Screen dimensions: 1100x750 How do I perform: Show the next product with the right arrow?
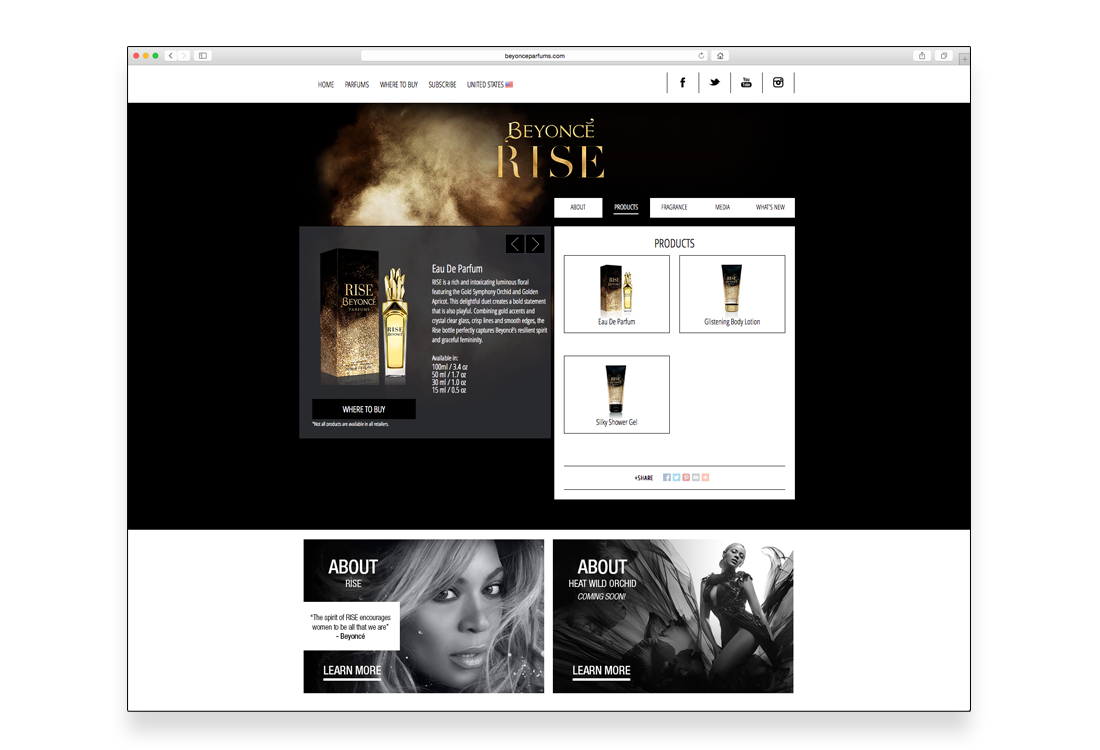coord(535,243)
